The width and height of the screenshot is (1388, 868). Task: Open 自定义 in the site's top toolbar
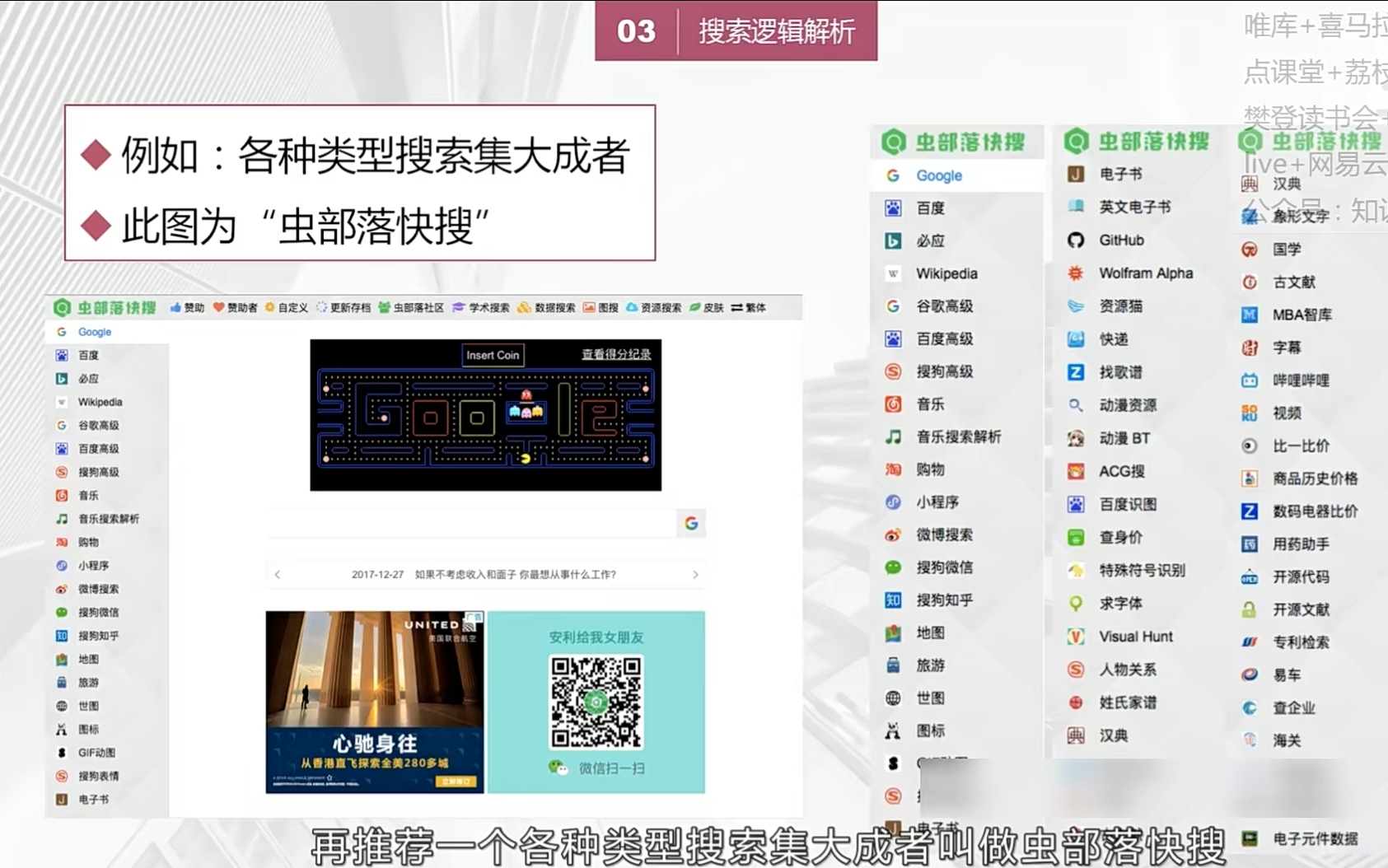286,307
